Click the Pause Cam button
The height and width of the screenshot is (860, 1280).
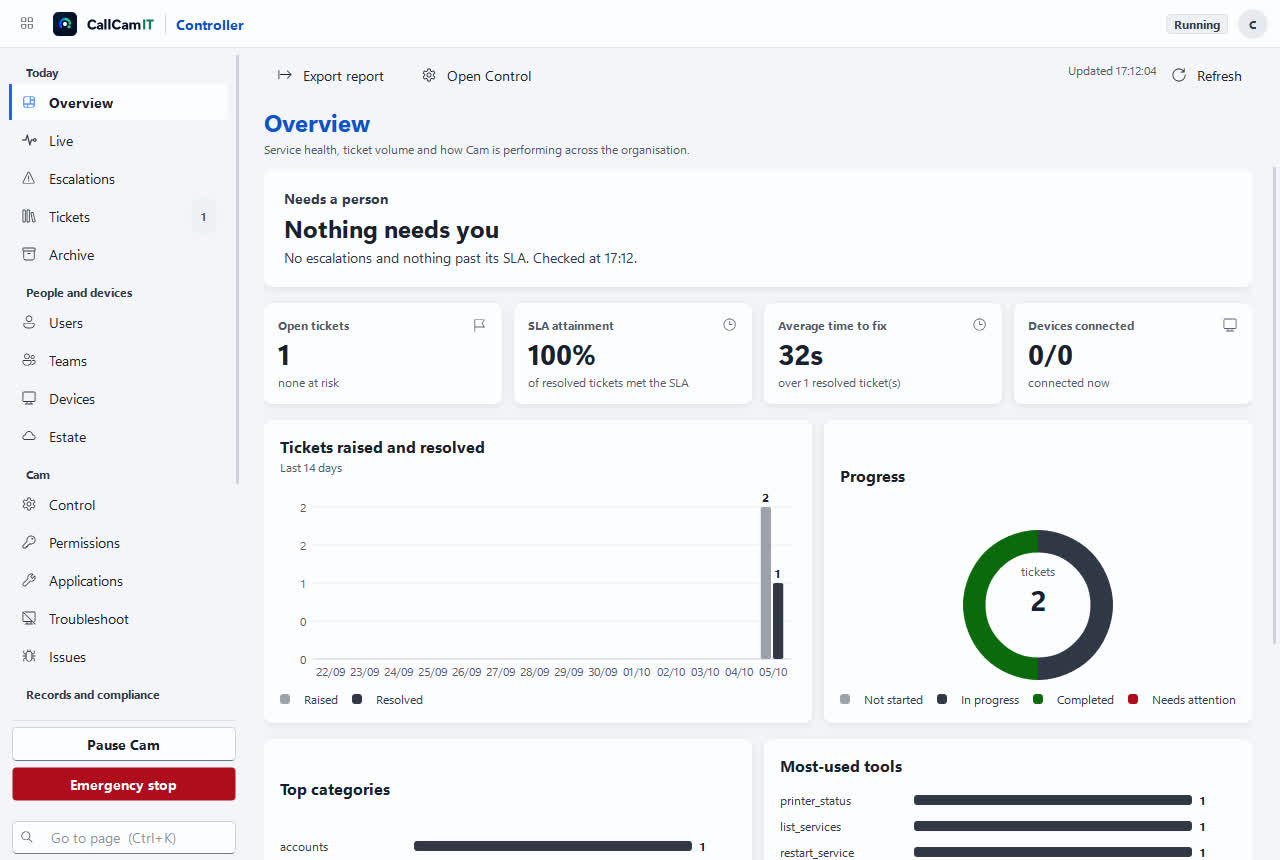coord(123,745)
